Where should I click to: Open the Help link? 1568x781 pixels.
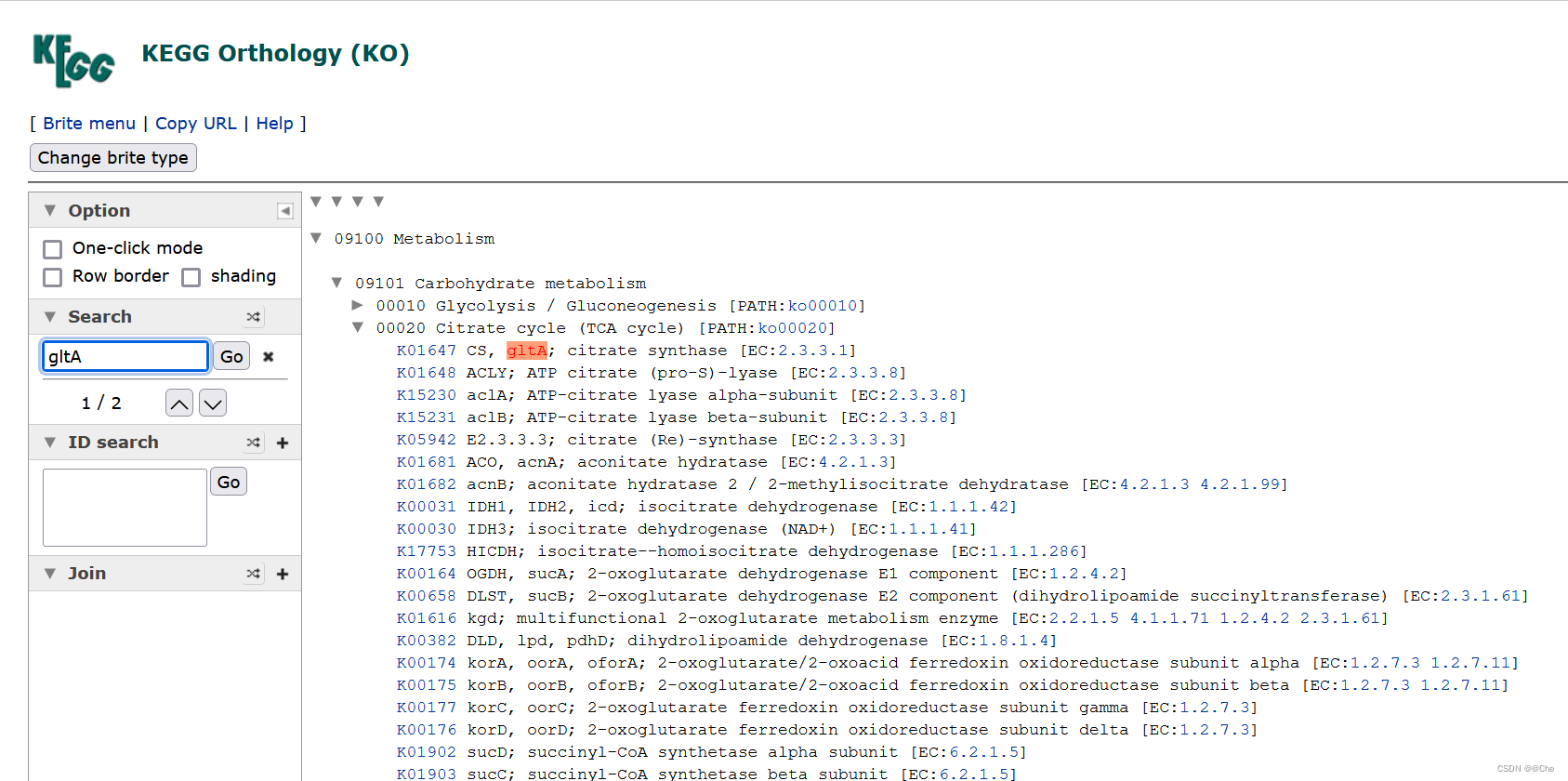click(x=275, y=124)
